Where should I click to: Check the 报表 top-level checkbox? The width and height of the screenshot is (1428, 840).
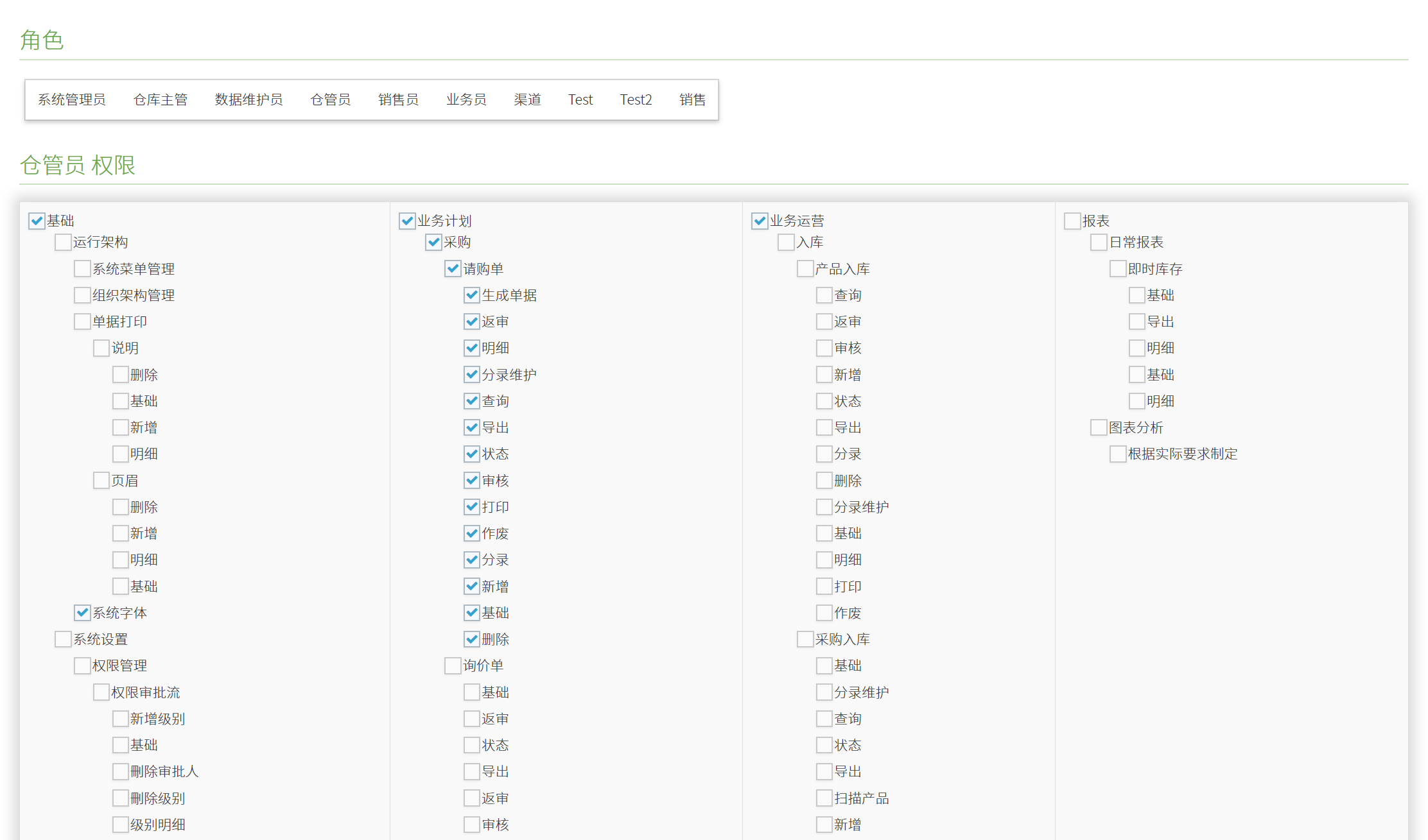1073,221
